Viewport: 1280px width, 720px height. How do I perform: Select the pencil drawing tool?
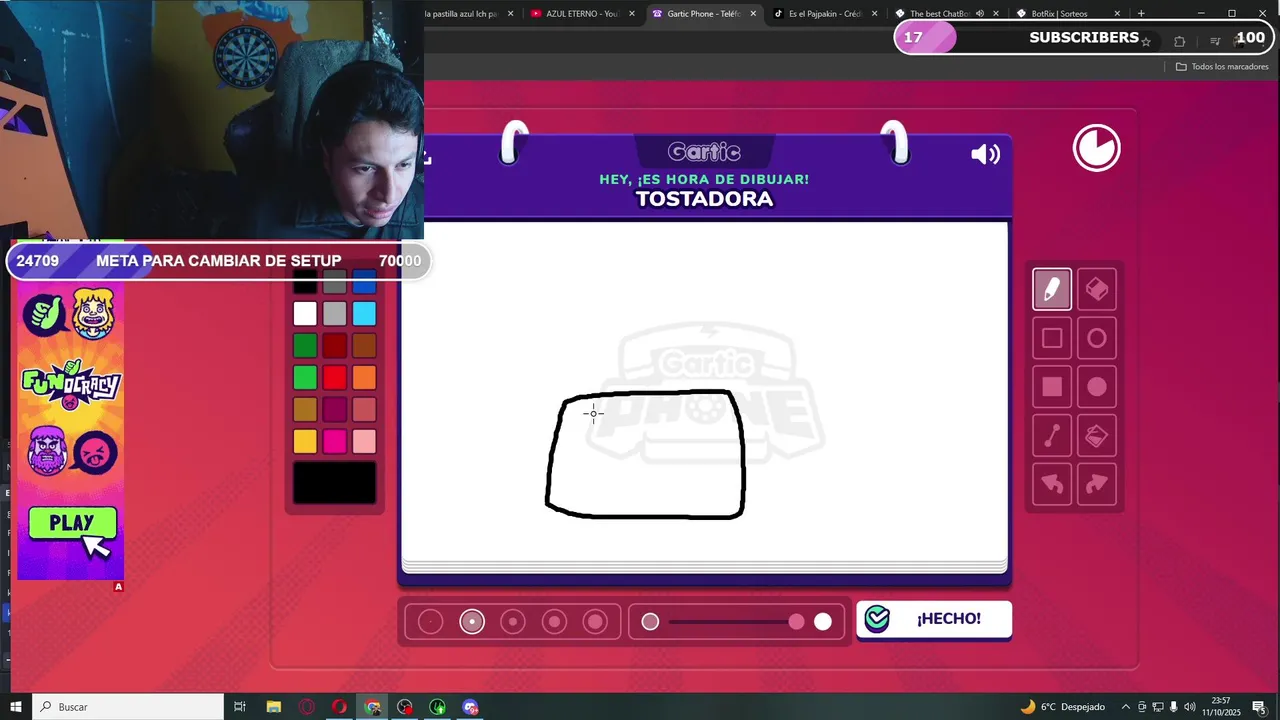1052,290
